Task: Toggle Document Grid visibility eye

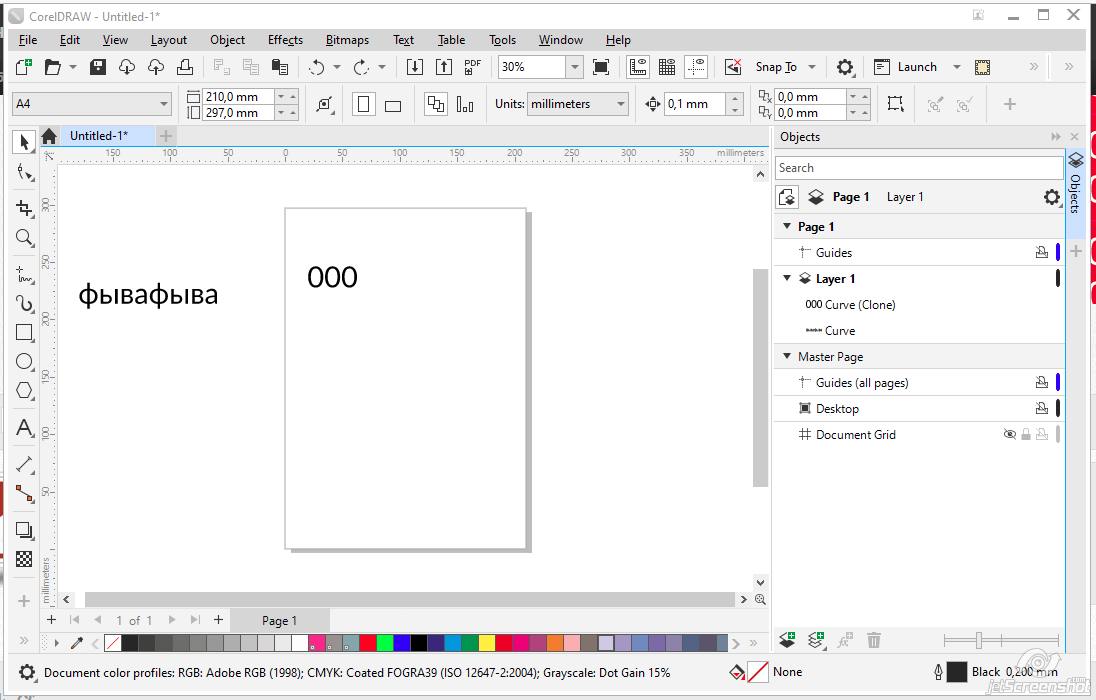Action: pos(1009,435)
